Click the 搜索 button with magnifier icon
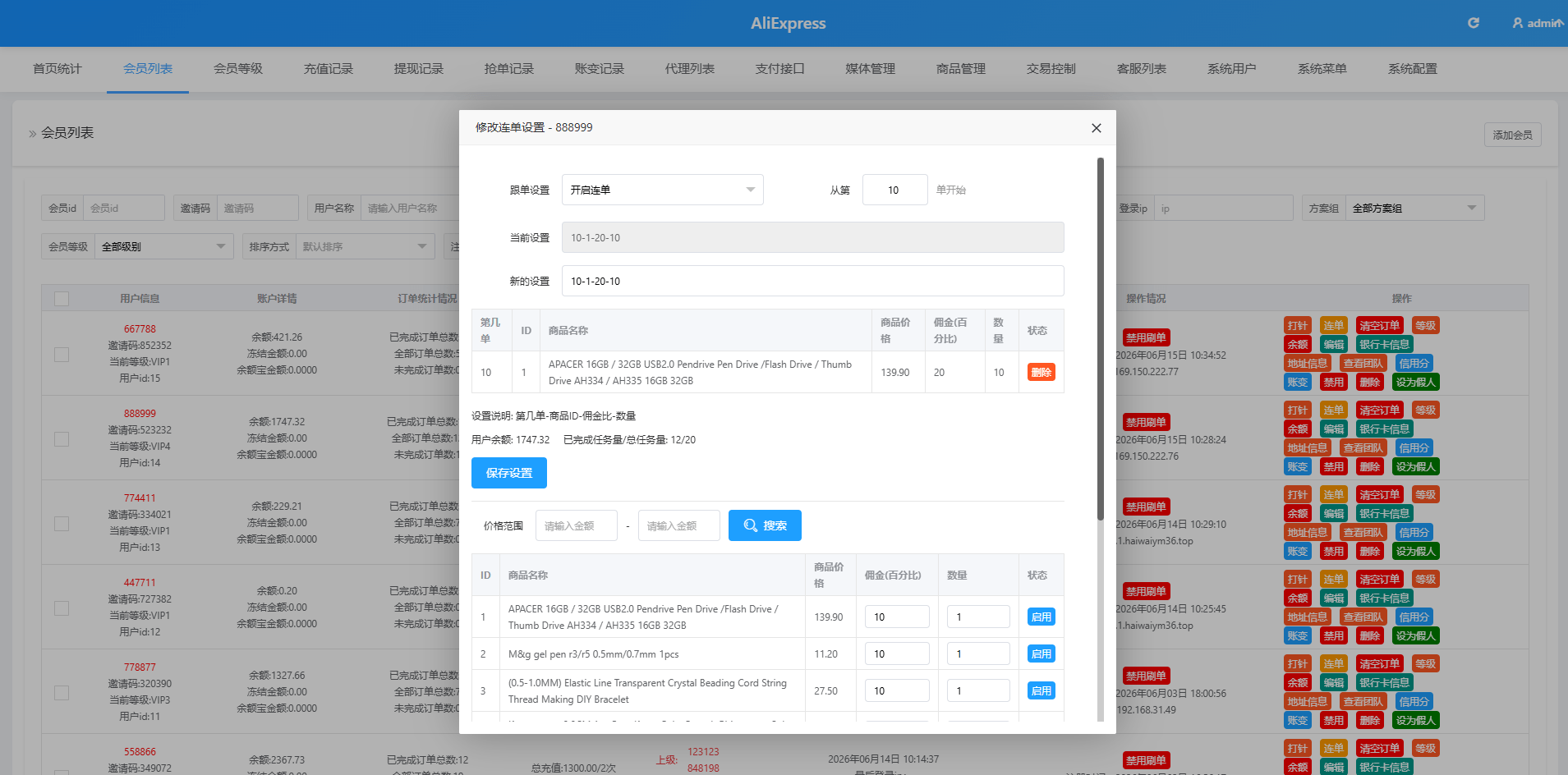The image size is (1568, 775). [765, 525]
